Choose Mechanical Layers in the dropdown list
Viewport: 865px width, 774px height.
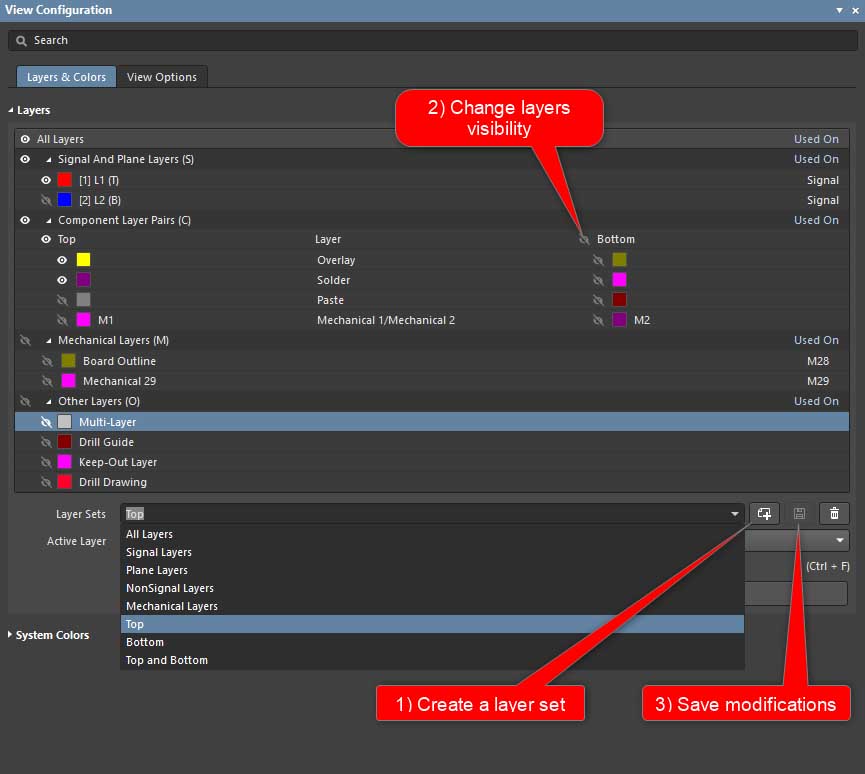pos(172,606)
